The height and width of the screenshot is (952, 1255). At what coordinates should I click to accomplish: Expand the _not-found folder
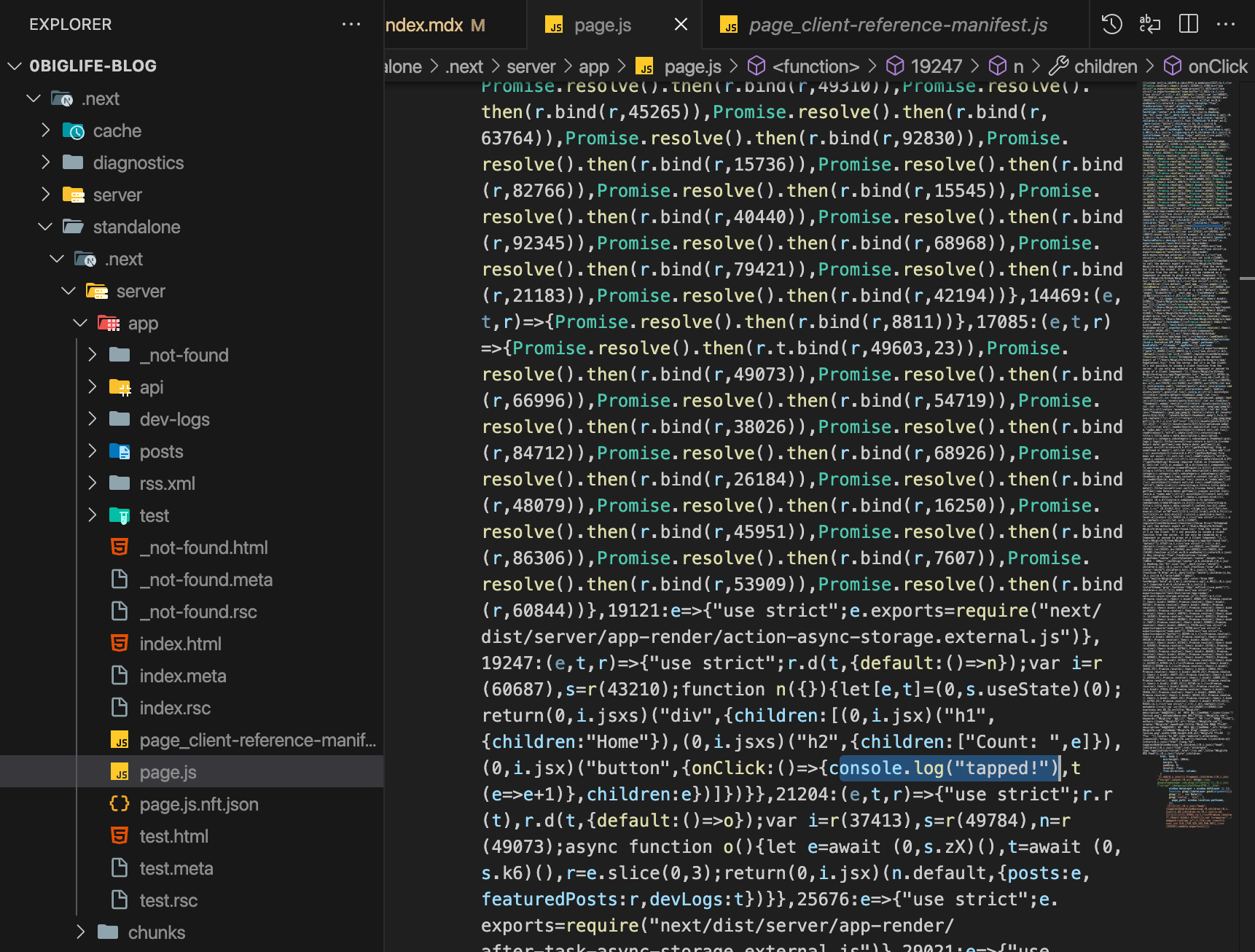pos(92,355)
